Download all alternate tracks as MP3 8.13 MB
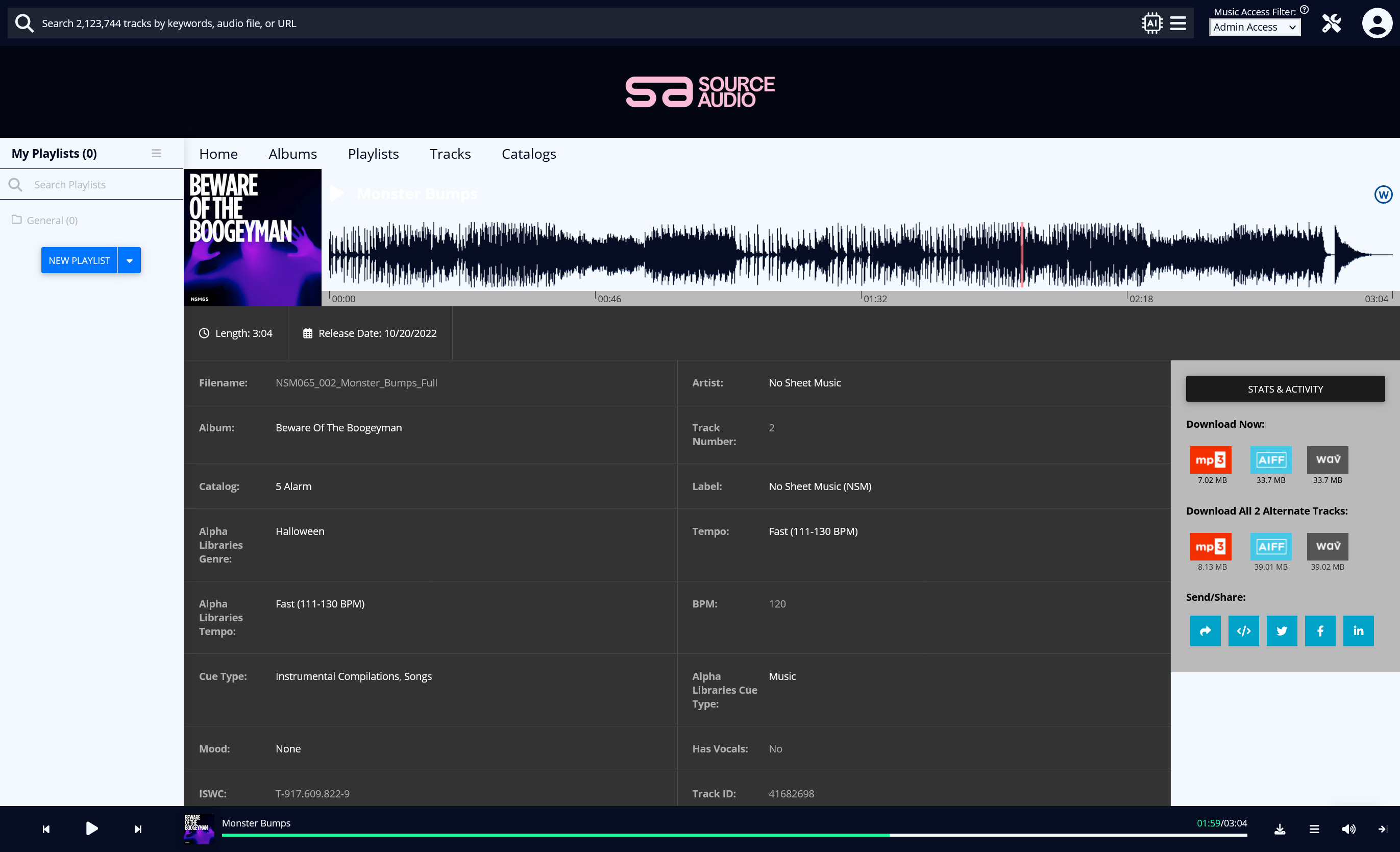1400x852 pixels. click(1210, 546)
